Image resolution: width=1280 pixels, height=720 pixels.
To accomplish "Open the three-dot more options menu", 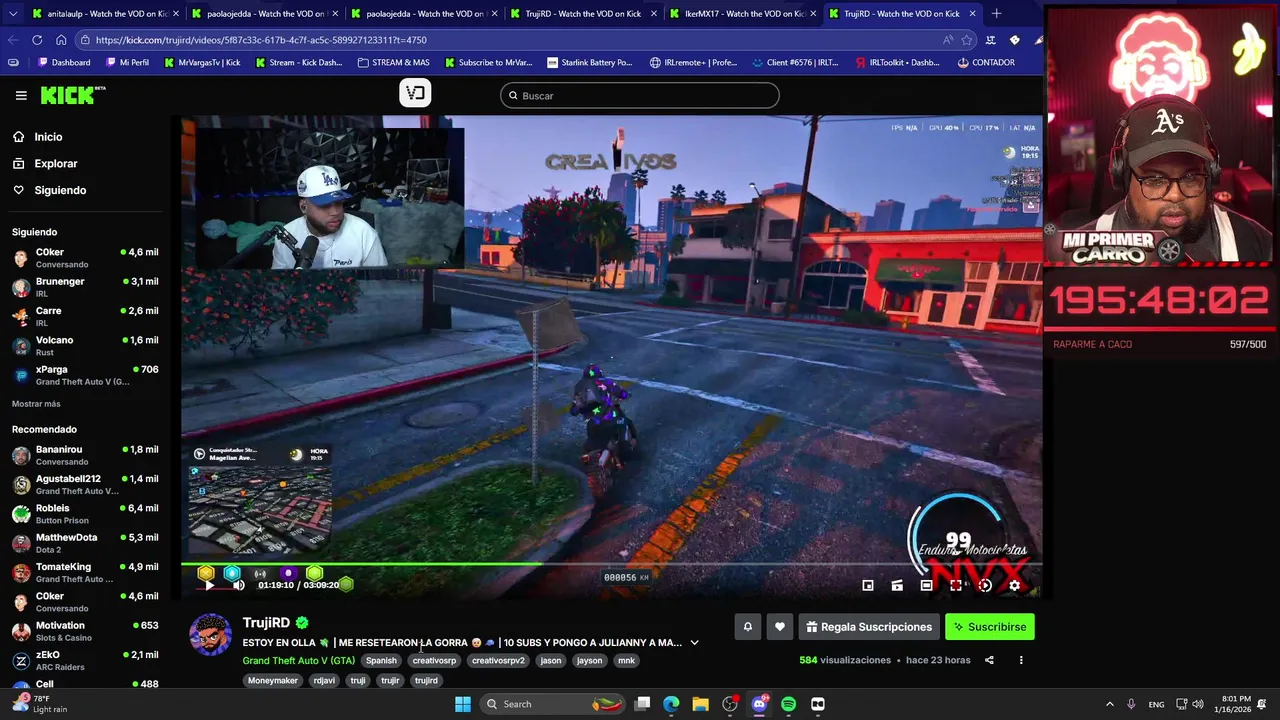I will (1021, 660).
